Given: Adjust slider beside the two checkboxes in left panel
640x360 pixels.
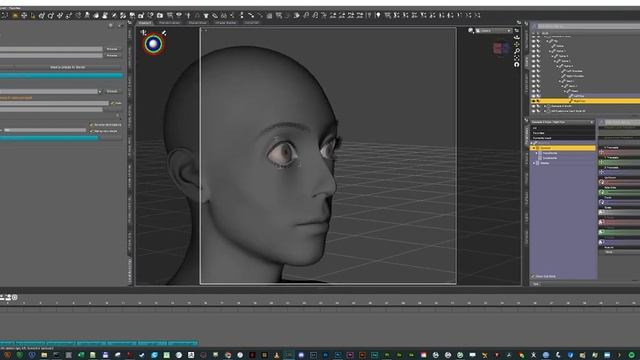Looking at the screenshot, I should 45,130.
